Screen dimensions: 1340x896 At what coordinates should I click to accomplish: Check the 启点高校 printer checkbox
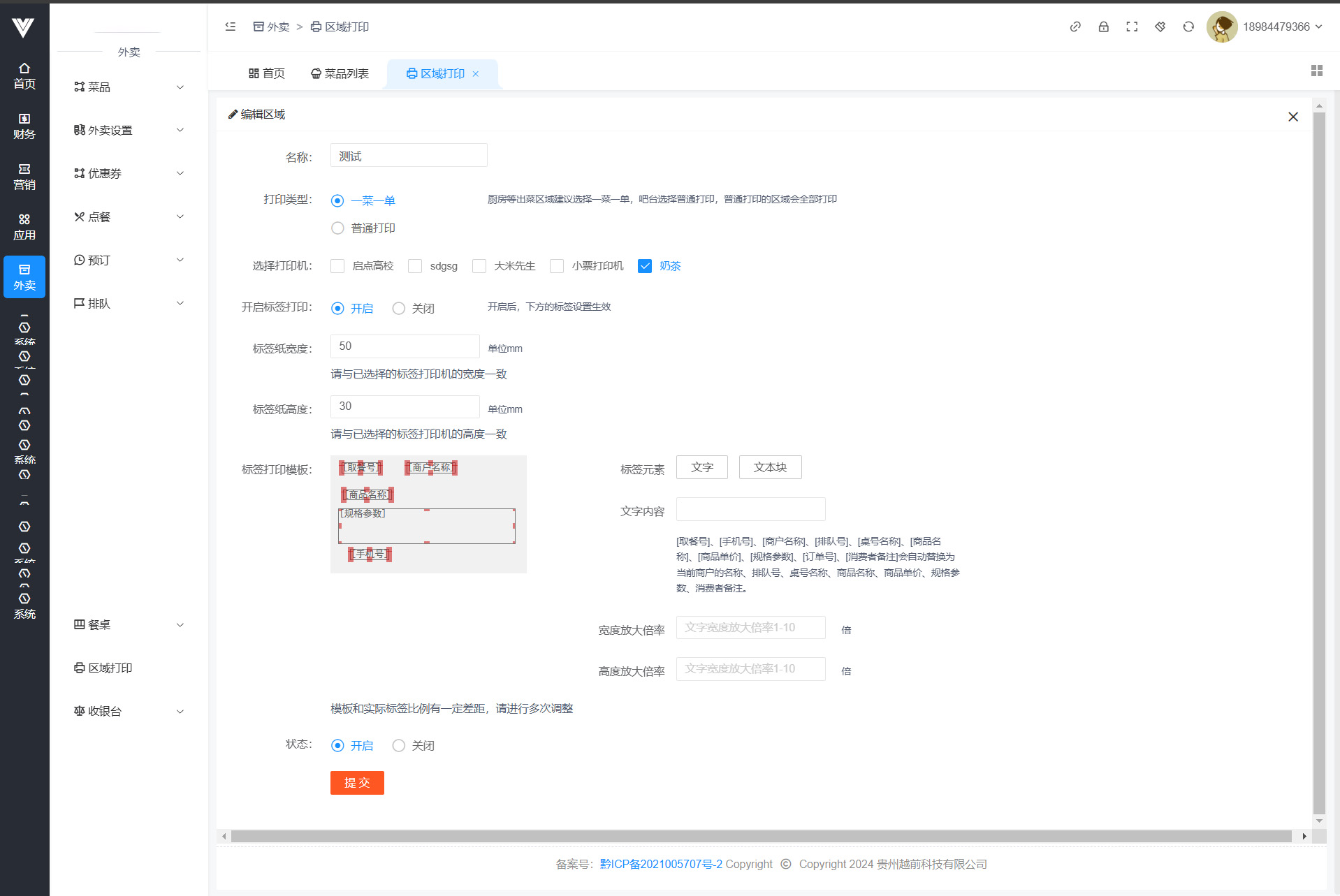pos(337,266)
